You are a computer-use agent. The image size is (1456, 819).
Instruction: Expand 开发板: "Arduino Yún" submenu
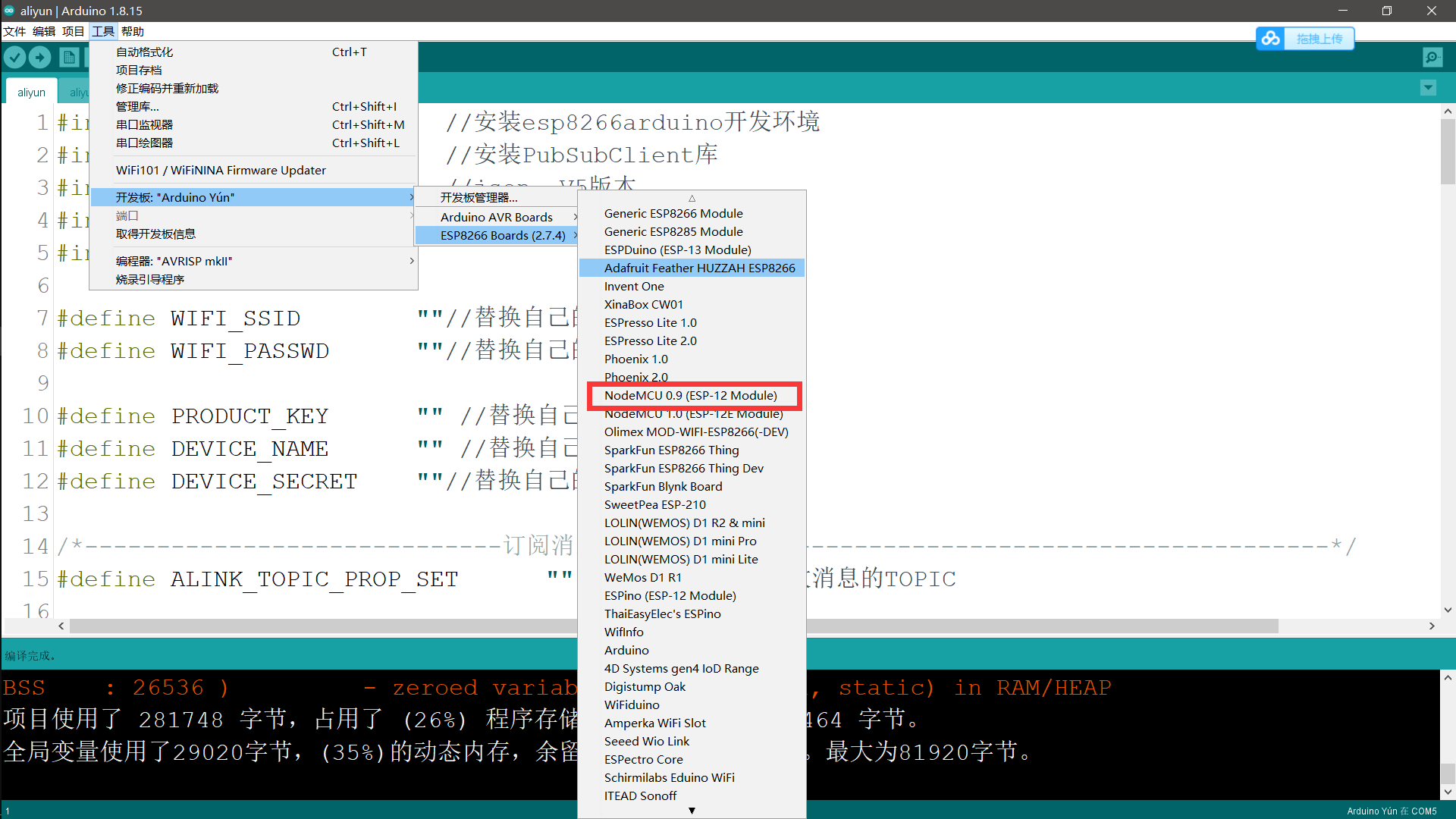click(x=253, y=197)
